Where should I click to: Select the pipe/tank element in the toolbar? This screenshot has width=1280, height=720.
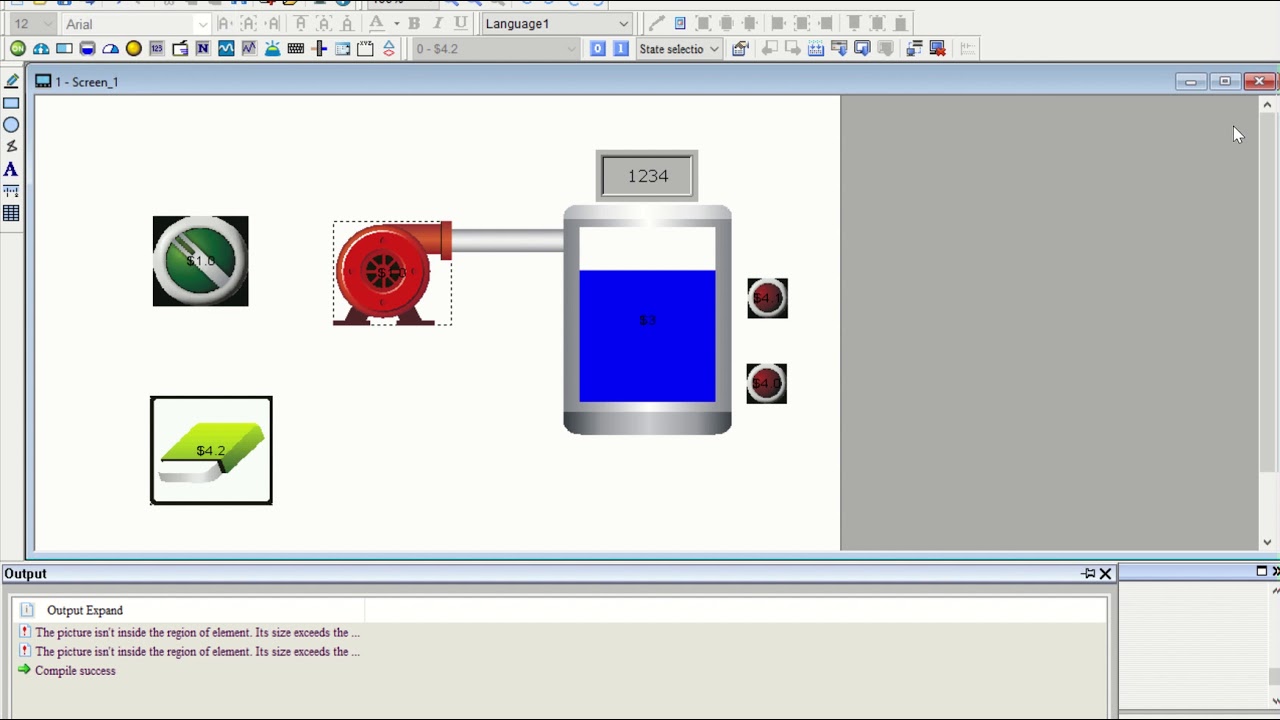(x=87, y=48)
